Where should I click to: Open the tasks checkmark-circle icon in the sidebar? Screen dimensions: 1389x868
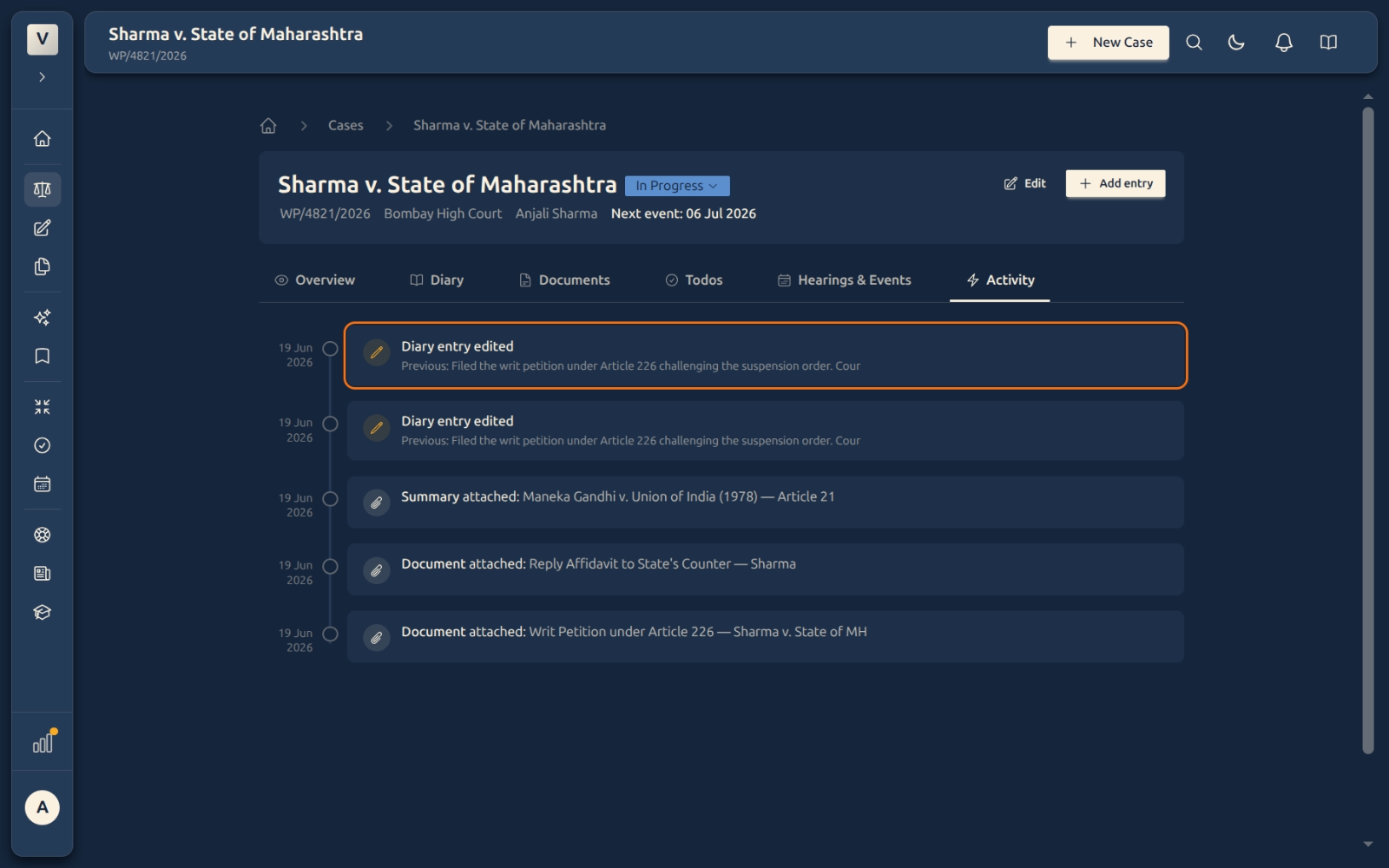pyautogui.click(x=42, y=445)
